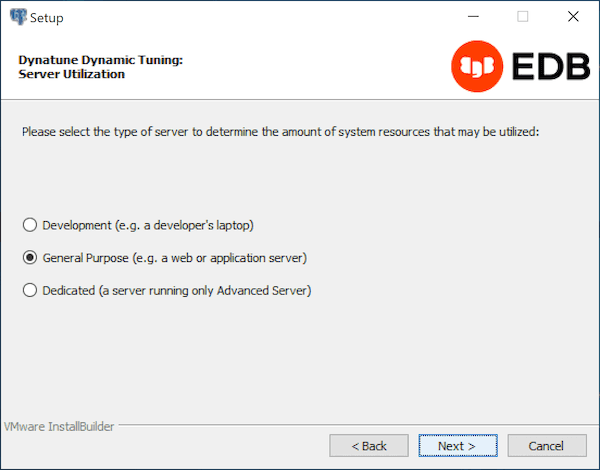Click the black EDB wordmark
This screenshot has width=600, height=470.
point(548,68)
